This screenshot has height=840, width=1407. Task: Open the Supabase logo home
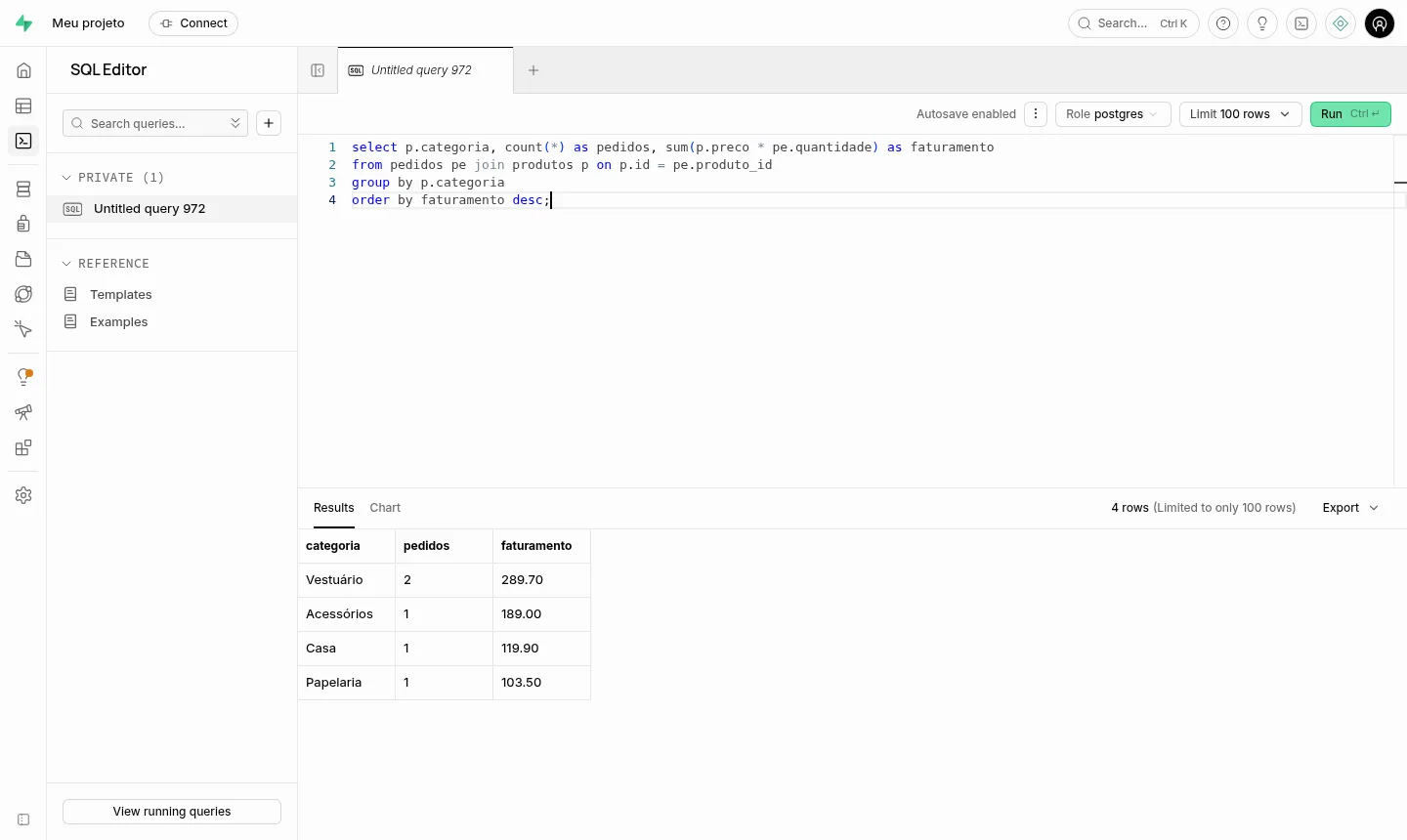tap(23, 23)
